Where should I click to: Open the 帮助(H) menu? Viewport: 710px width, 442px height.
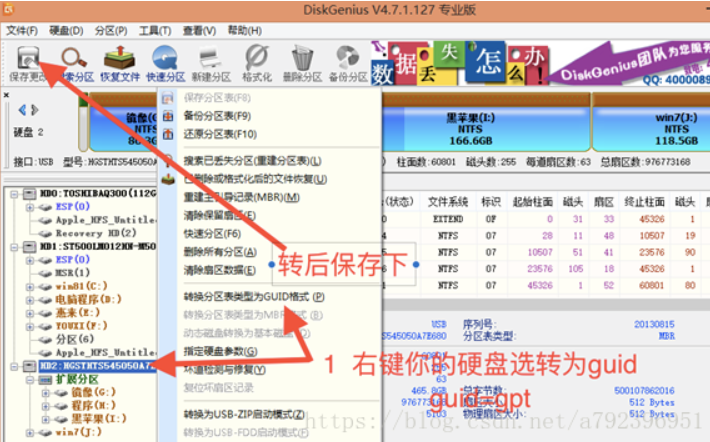[245, 30]
